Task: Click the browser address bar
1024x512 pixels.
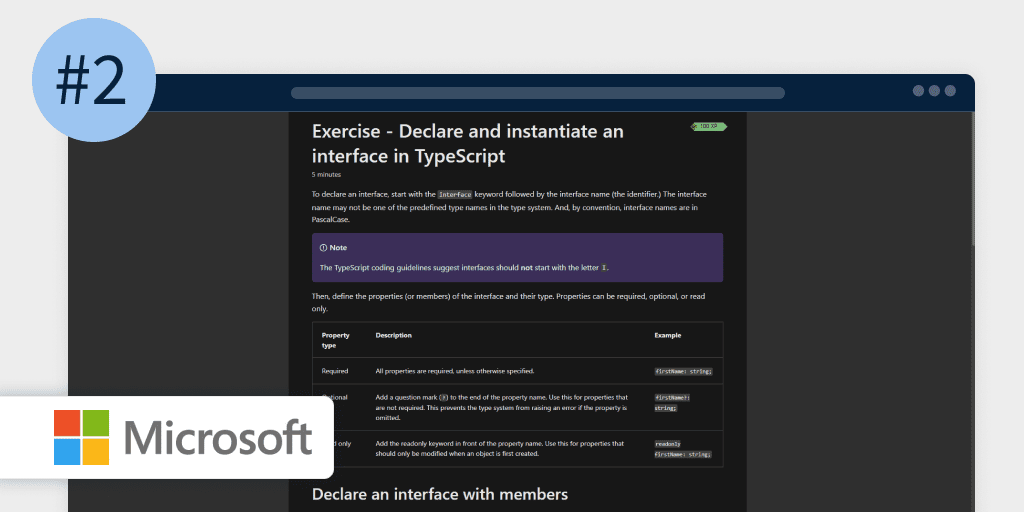Action: click(x=537, y=93)
